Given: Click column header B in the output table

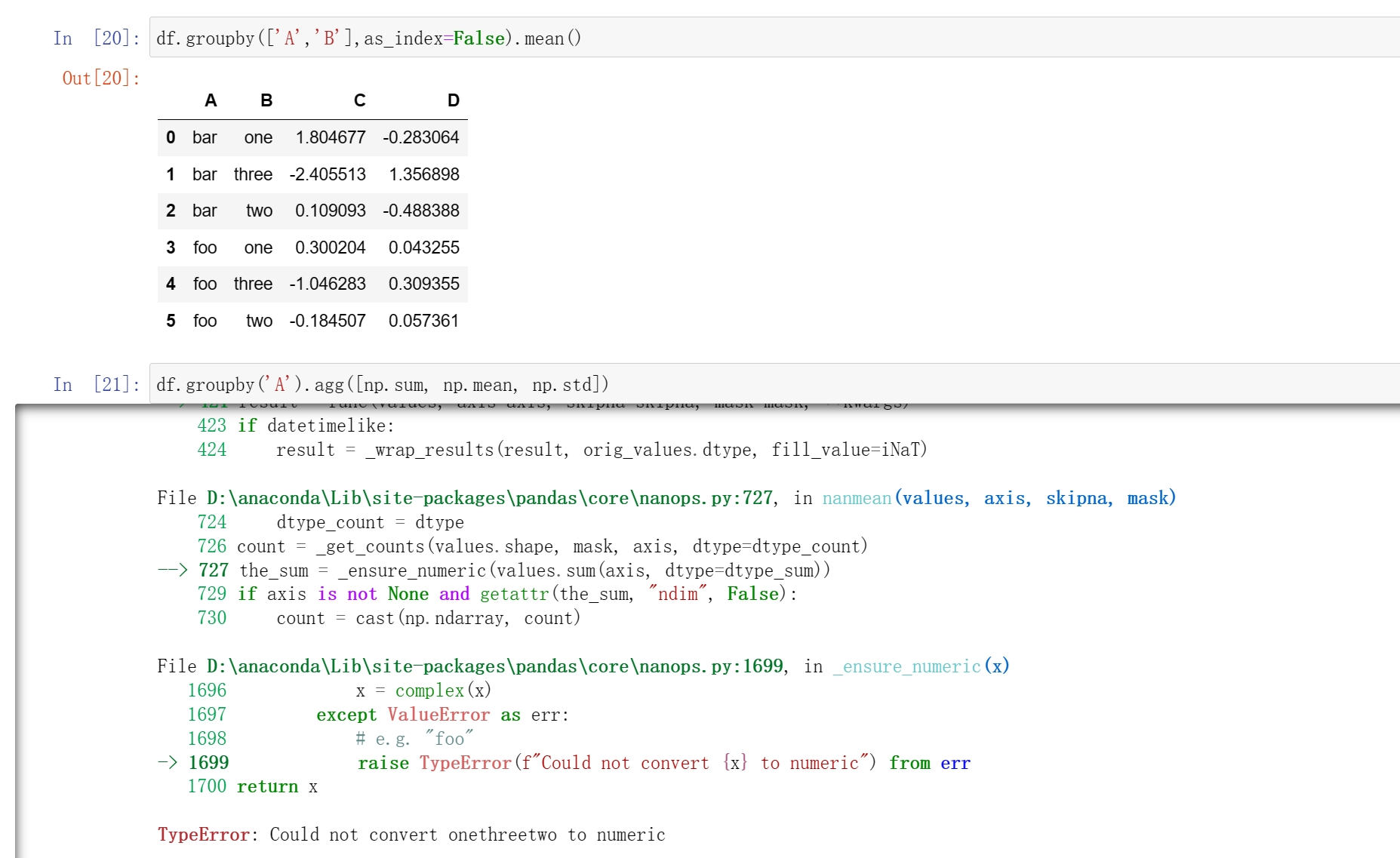Looking at the screenshot, I should pos(266,100).
